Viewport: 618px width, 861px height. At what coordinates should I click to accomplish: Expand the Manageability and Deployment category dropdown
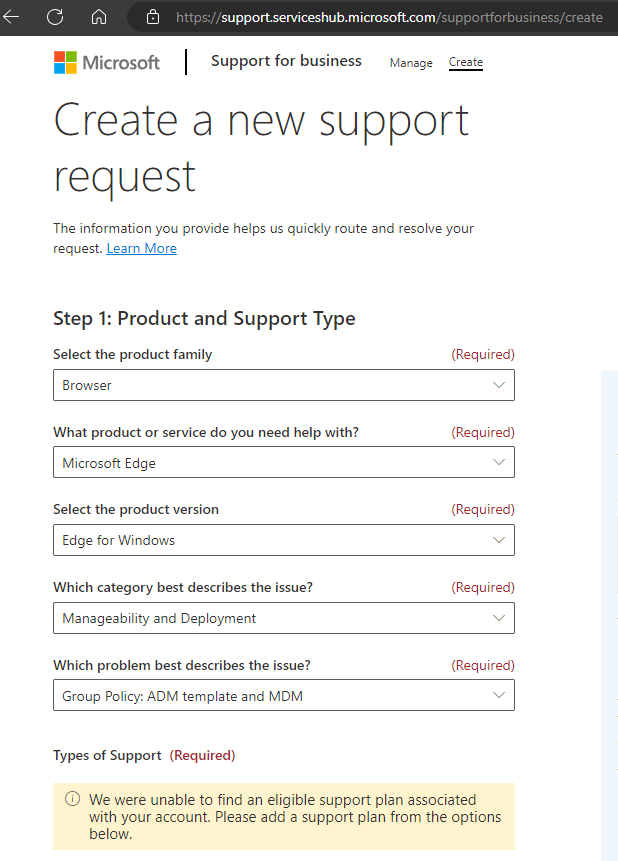[284, 618]
